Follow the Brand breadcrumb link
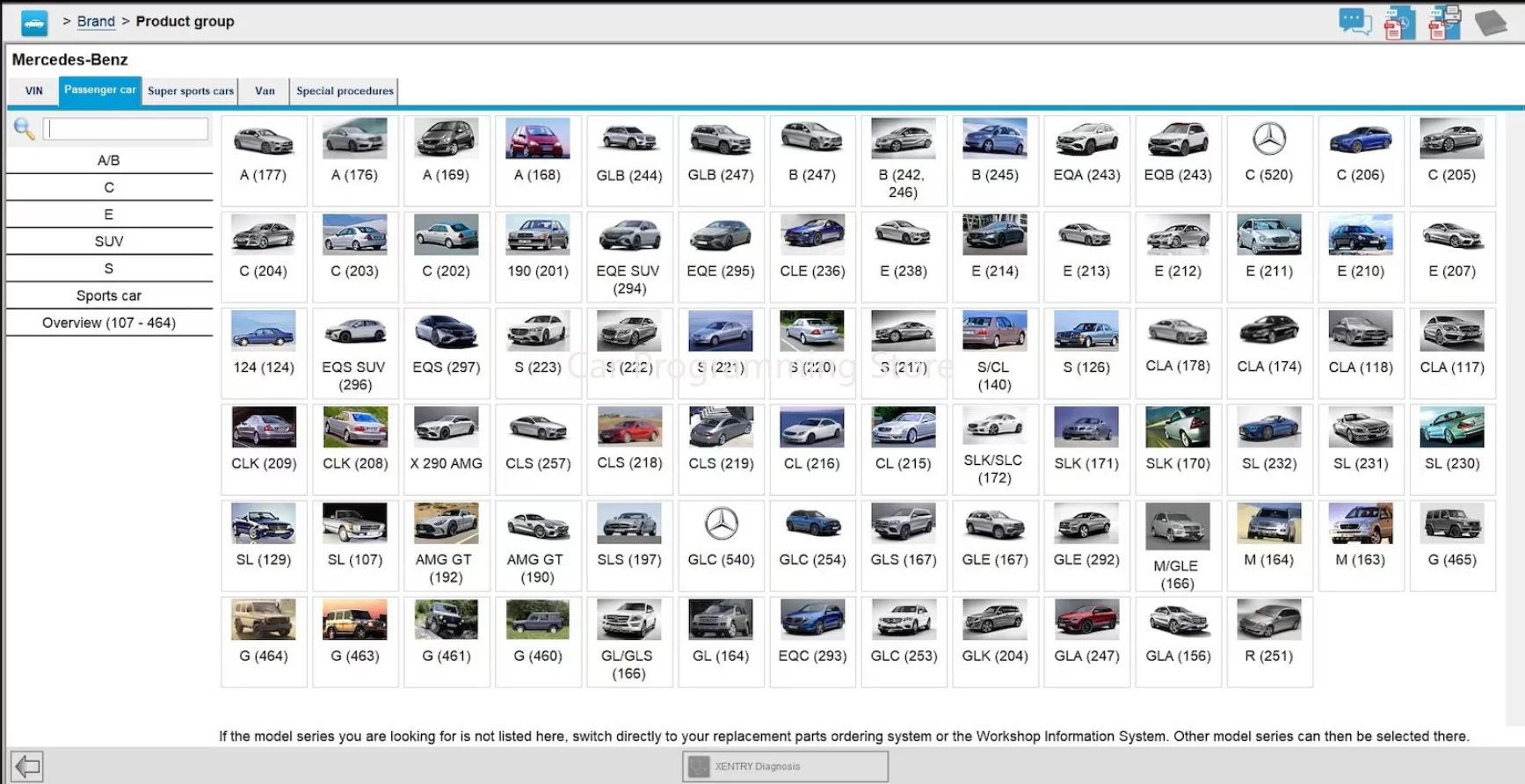 (x=96, y=21)
